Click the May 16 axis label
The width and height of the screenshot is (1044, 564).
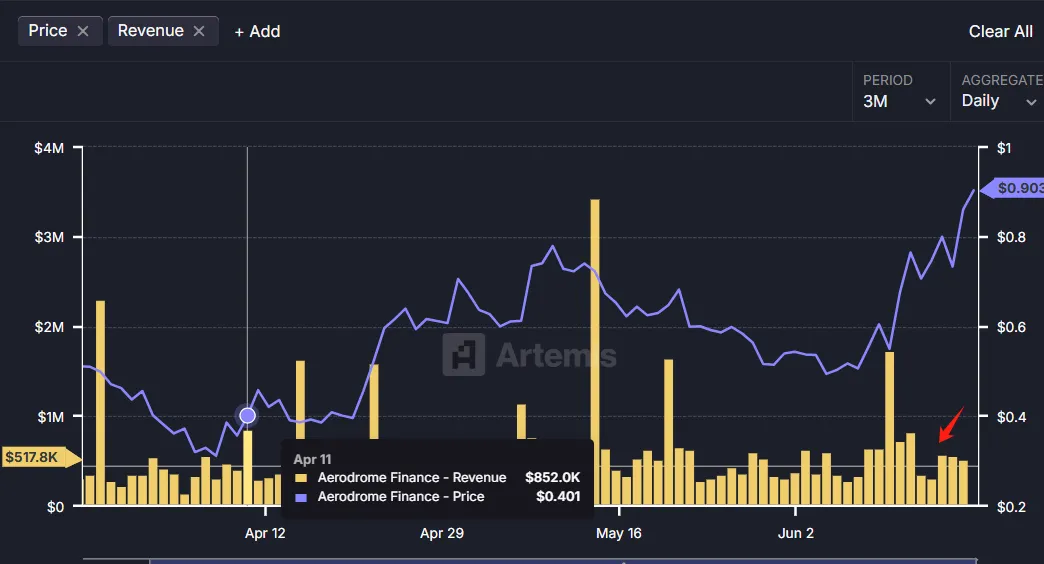pos(619,533)
